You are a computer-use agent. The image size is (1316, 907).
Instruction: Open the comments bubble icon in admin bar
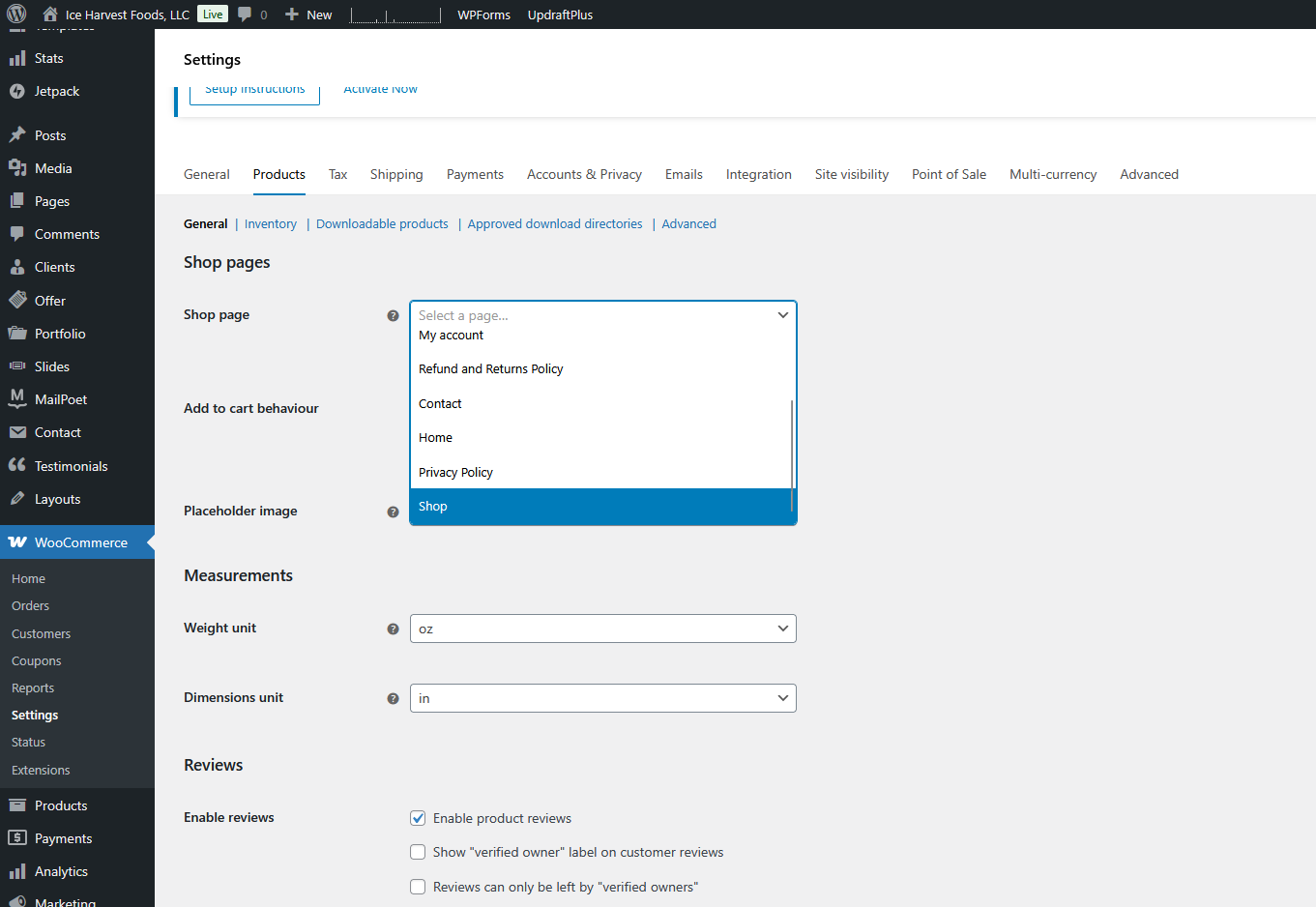coord(245,15)
